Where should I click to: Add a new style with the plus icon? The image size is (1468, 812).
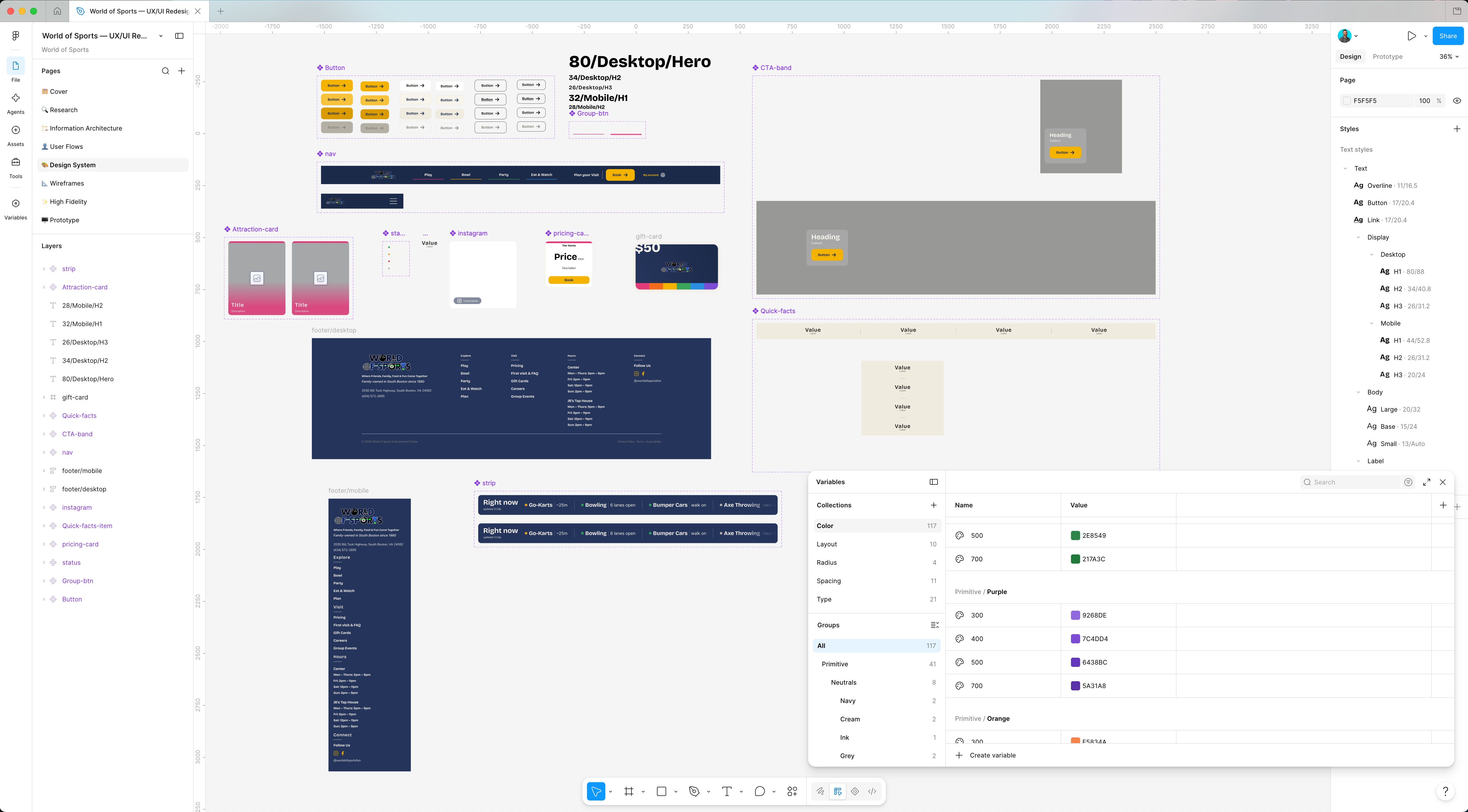(1457, 129)
